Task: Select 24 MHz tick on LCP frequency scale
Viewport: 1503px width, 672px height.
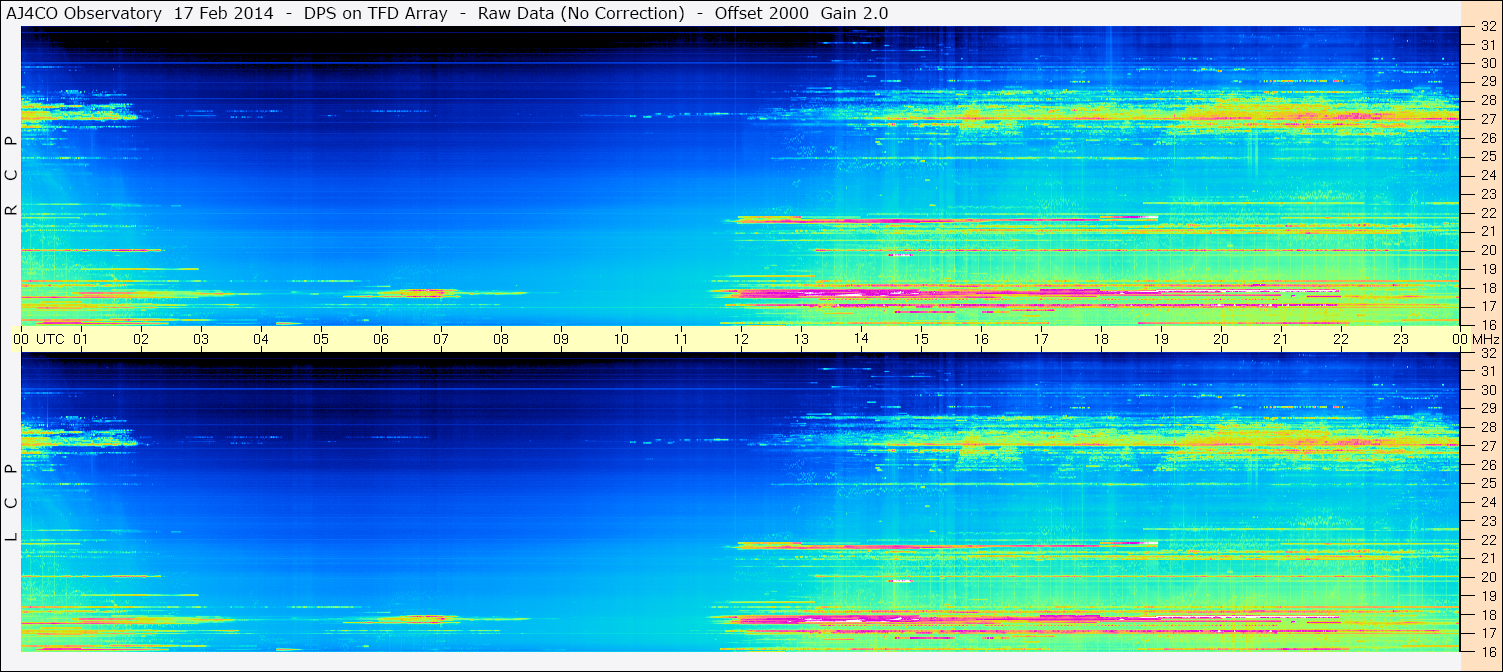Action: pyautogui.click(x=1487, y=502)
